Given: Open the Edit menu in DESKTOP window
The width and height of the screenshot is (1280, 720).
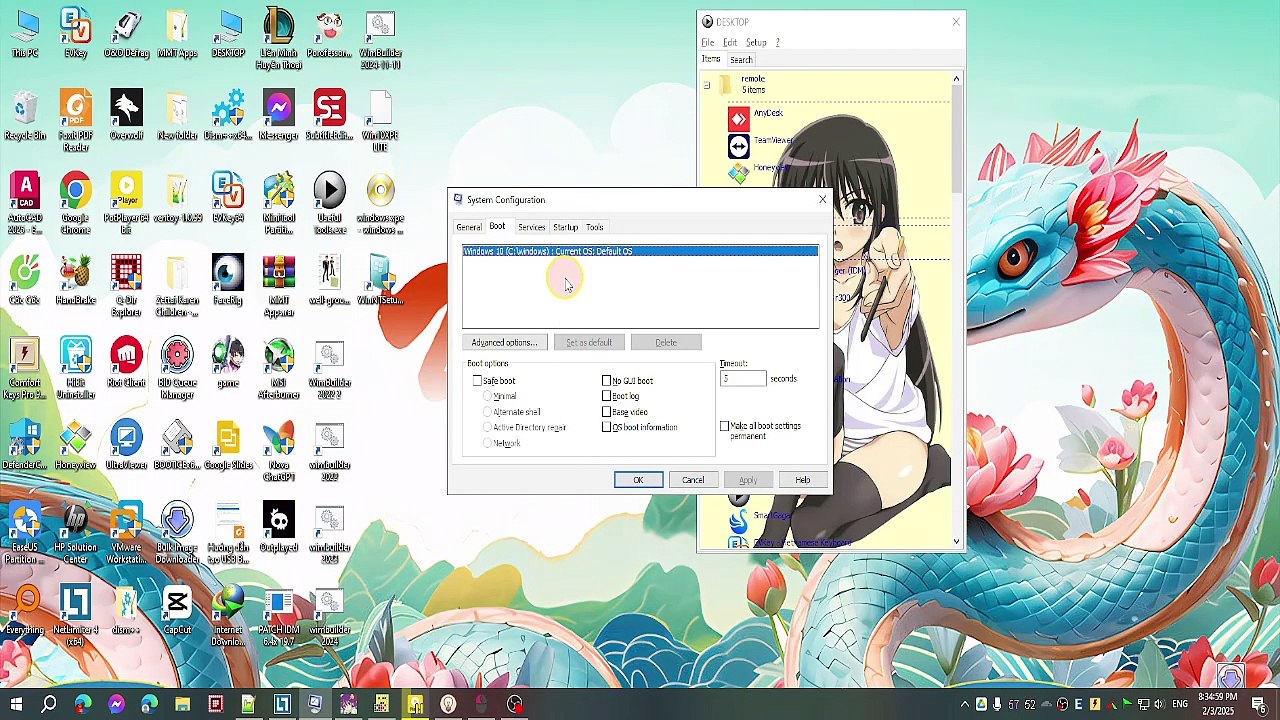Looking at the screenshot, I should pos(730,43).
